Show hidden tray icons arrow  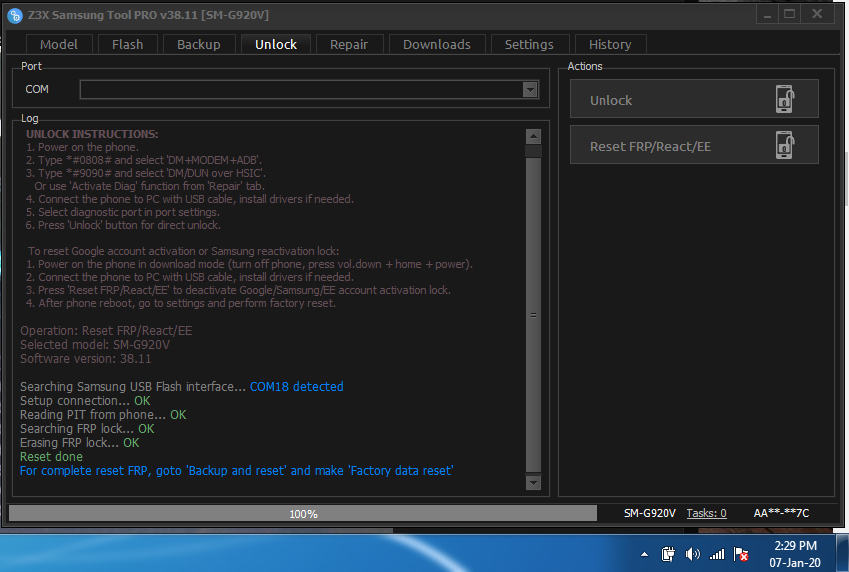tap(644, 554)
